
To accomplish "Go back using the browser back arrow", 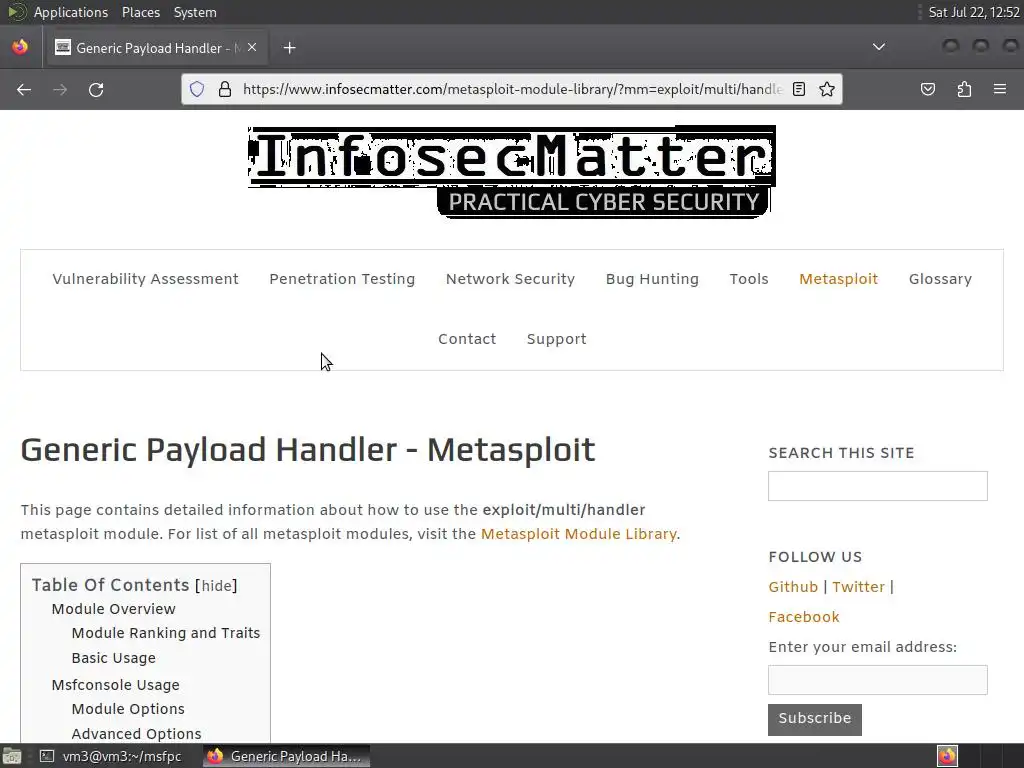I will [x=24, y=89].
